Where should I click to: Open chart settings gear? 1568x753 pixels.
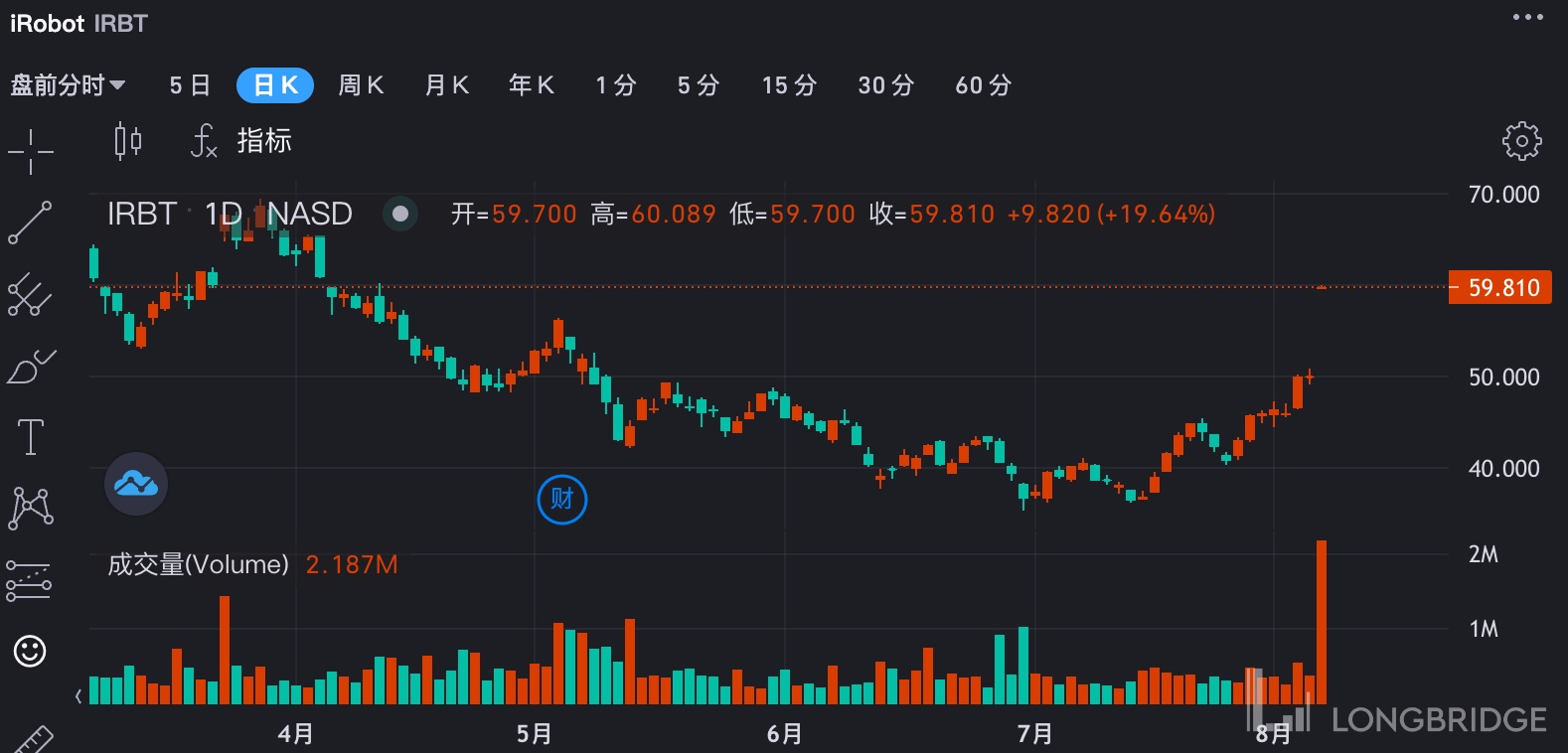1521,141
